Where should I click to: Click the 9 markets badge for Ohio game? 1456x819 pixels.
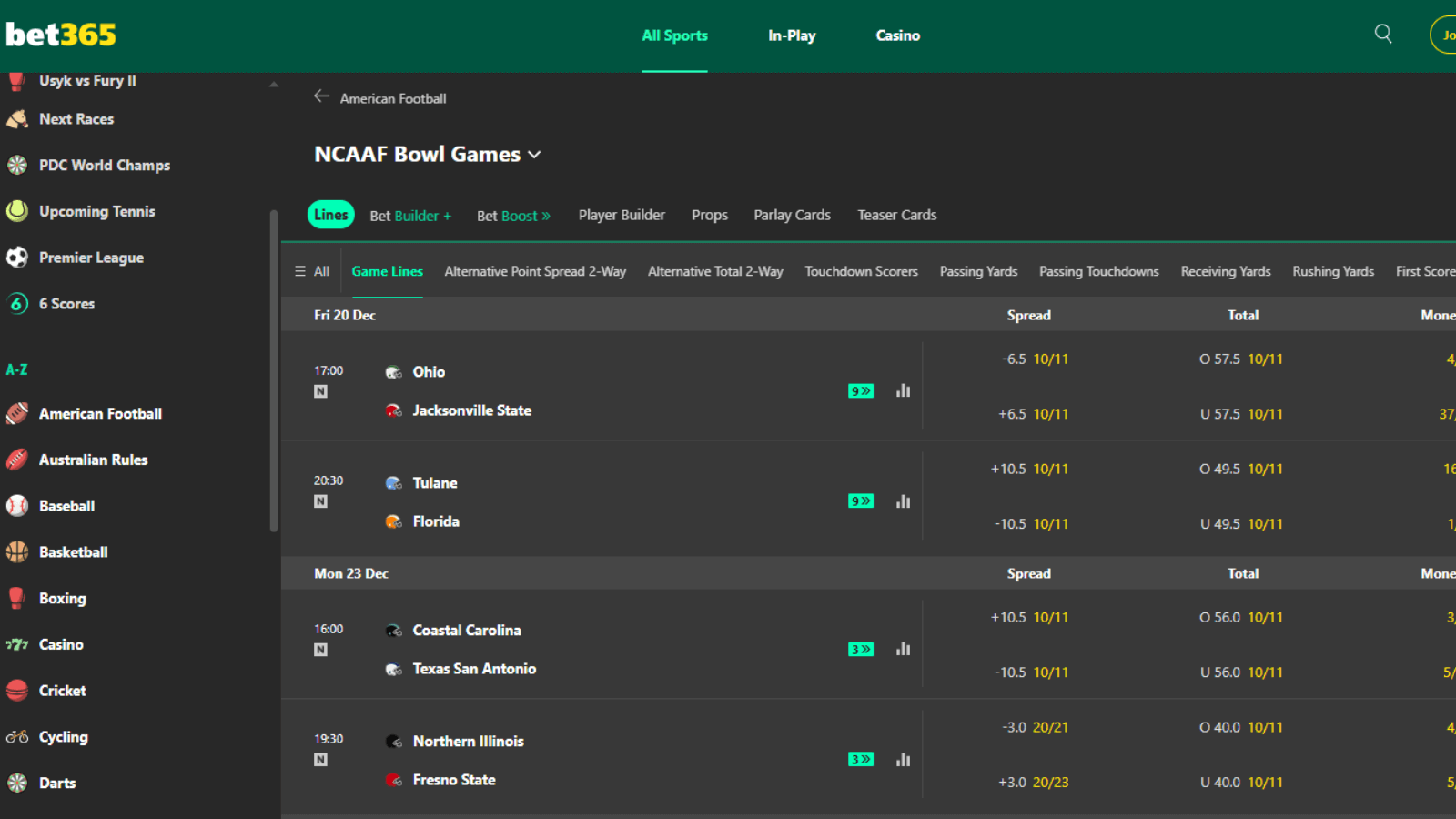click(861, 391)
